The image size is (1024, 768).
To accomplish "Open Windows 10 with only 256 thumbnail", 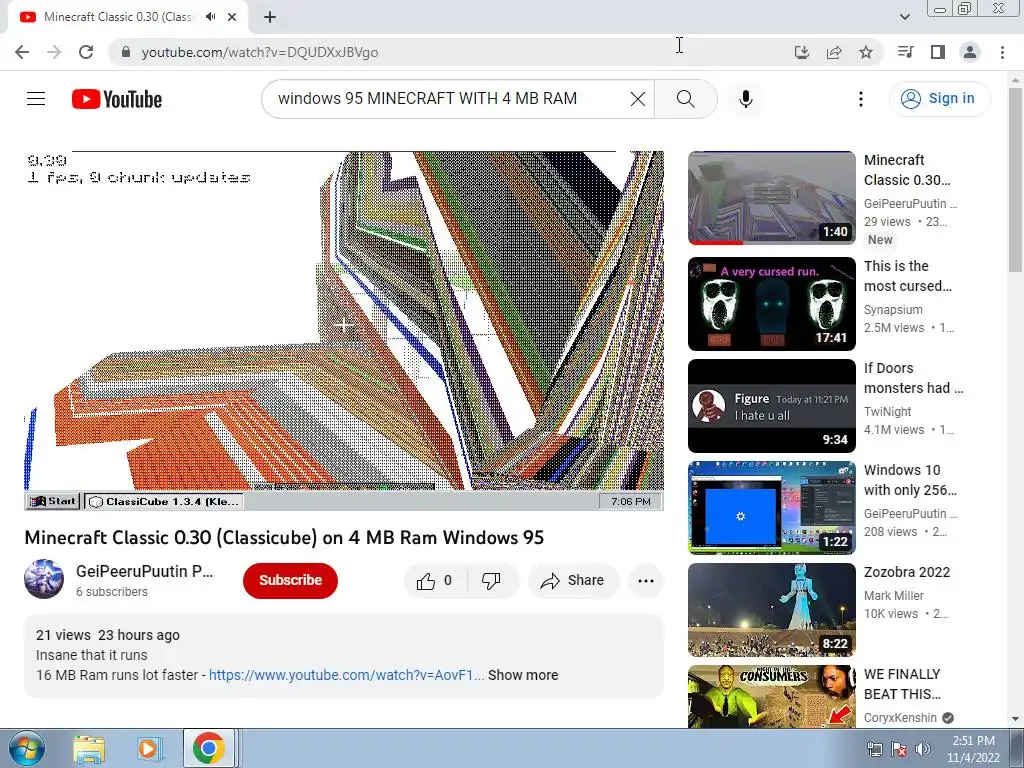I will pyautogui.click(x=772, y=507).
